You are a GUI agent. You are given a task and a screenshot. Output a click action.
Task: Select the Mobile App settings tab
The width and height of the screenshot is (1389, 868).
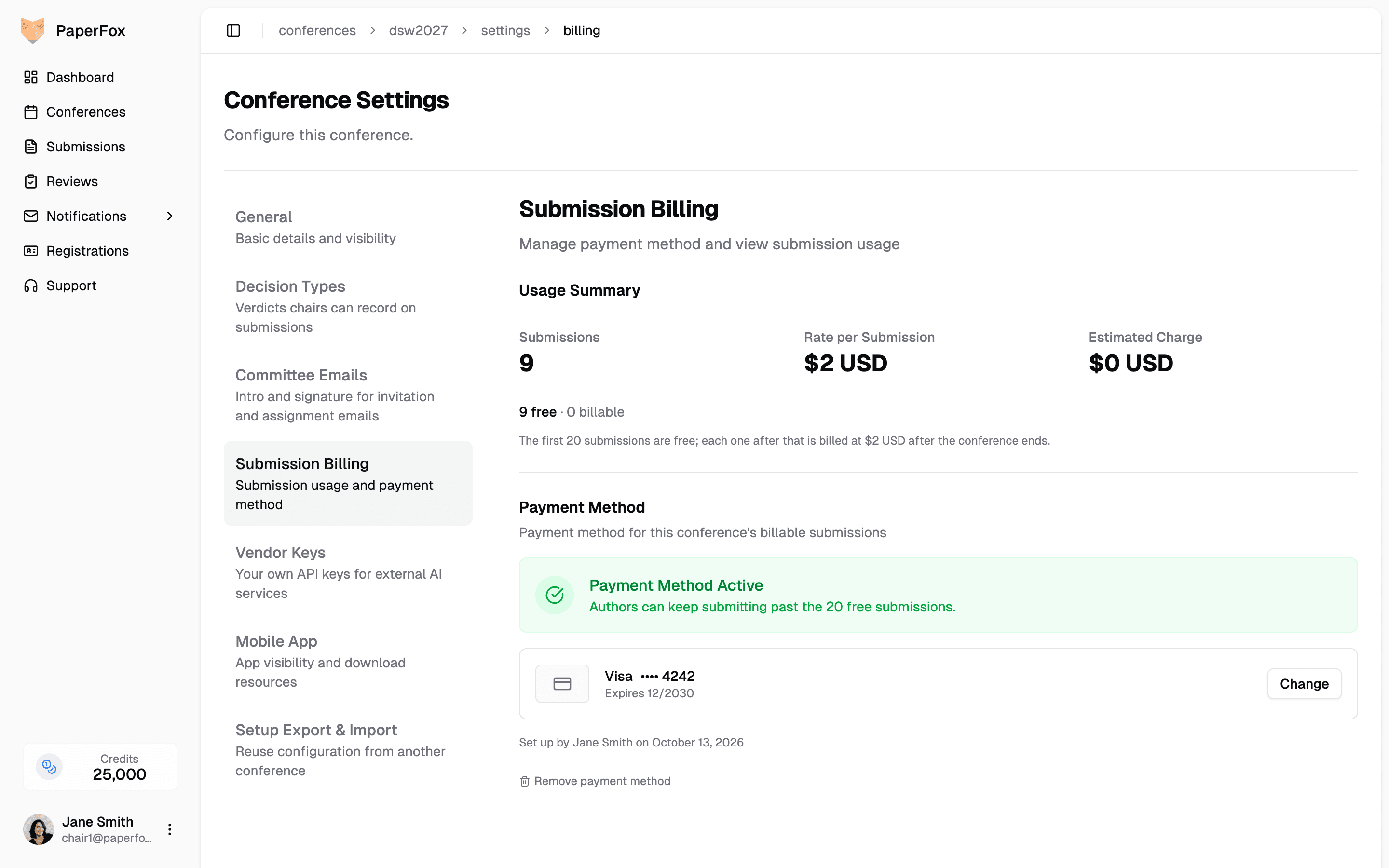tap(348, 661)
